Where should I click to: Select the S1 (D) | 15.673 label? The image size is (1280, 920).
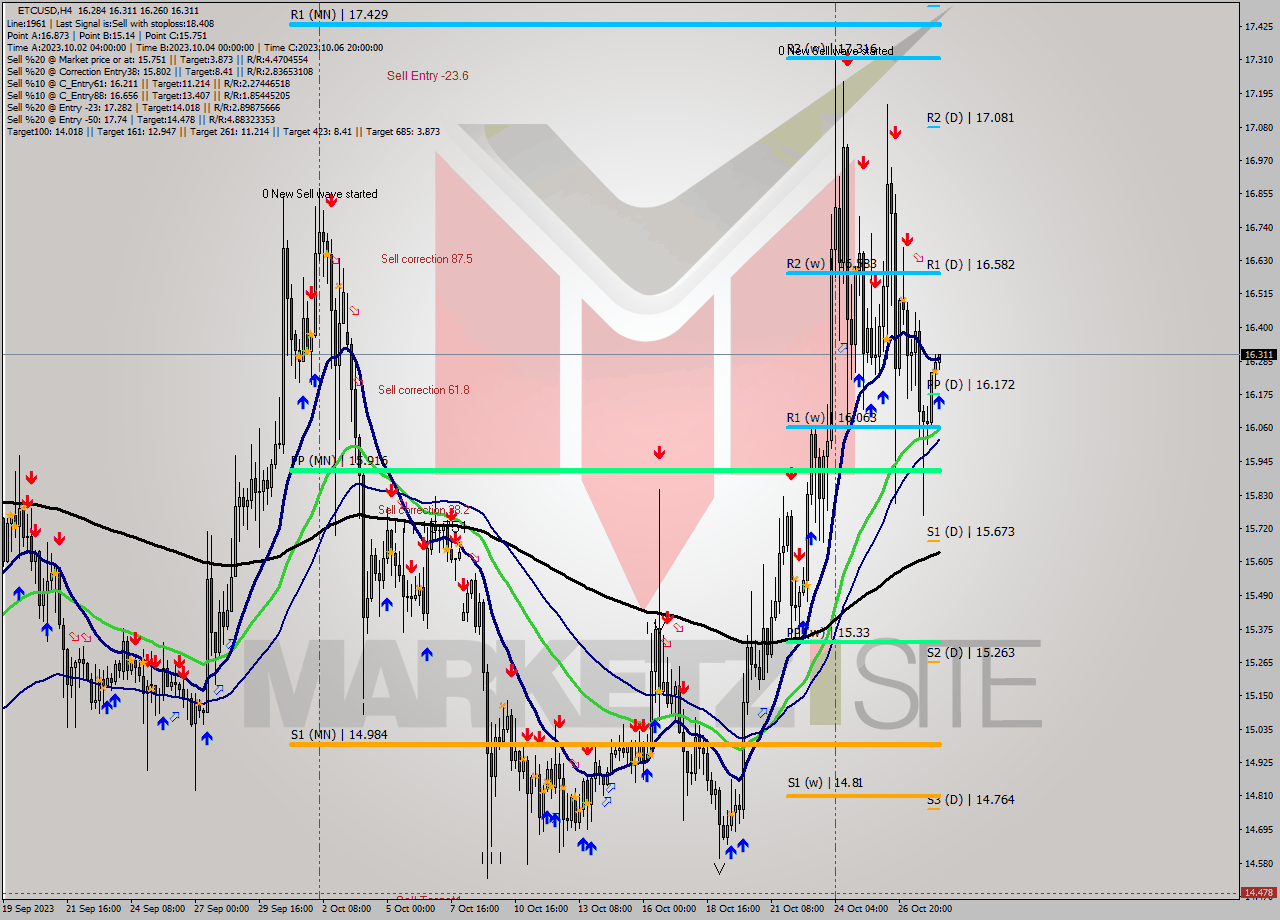(970, 532)
